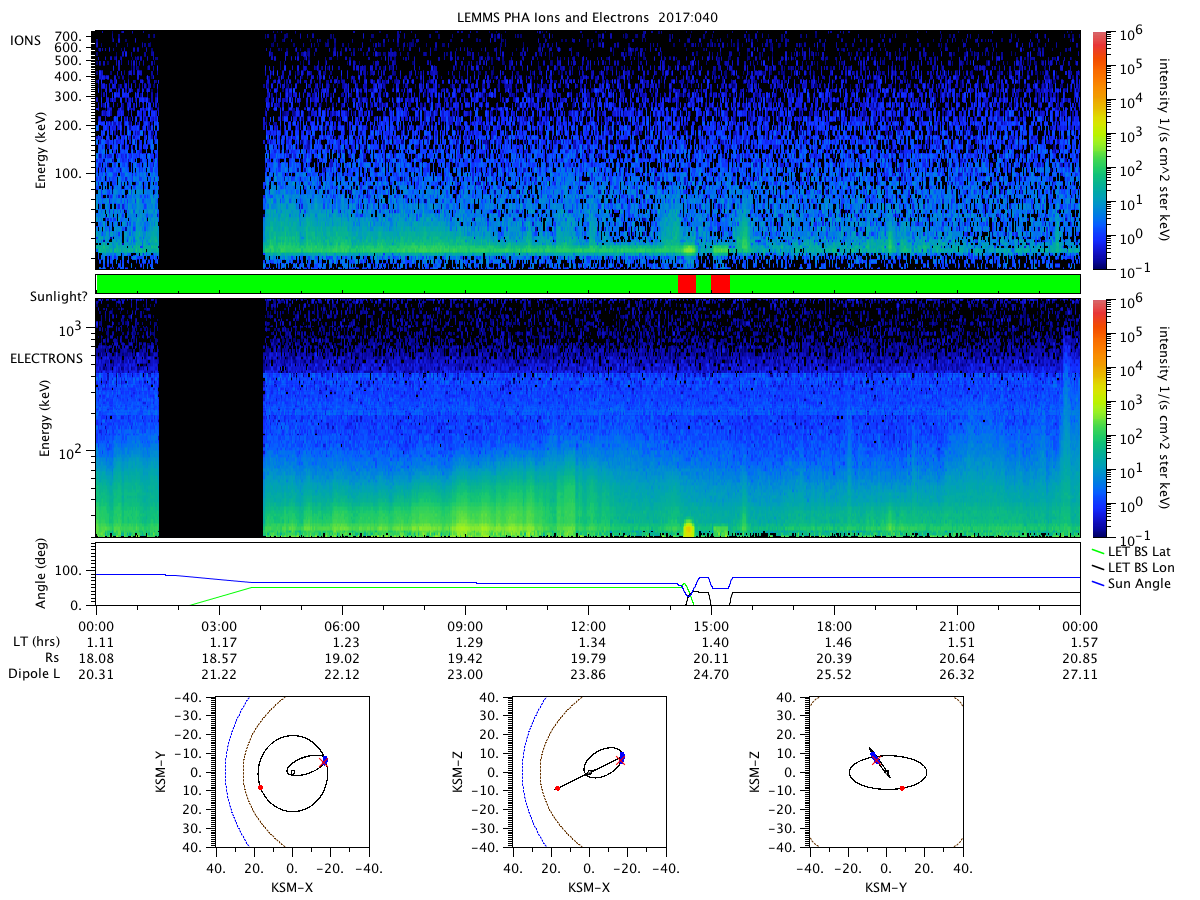Click the IONS panel label
The image size is (1200, 900).
tap(28, 40)
